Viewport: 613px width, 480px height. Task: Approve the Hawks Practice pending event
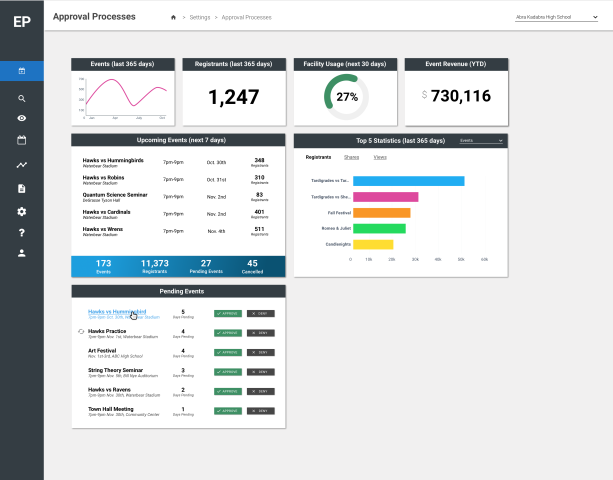(x=227, y=333)
